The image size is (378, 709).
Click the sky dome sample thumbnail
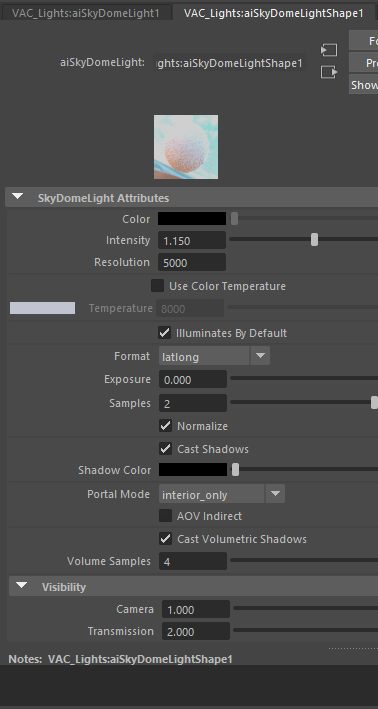tap(186, 147)
